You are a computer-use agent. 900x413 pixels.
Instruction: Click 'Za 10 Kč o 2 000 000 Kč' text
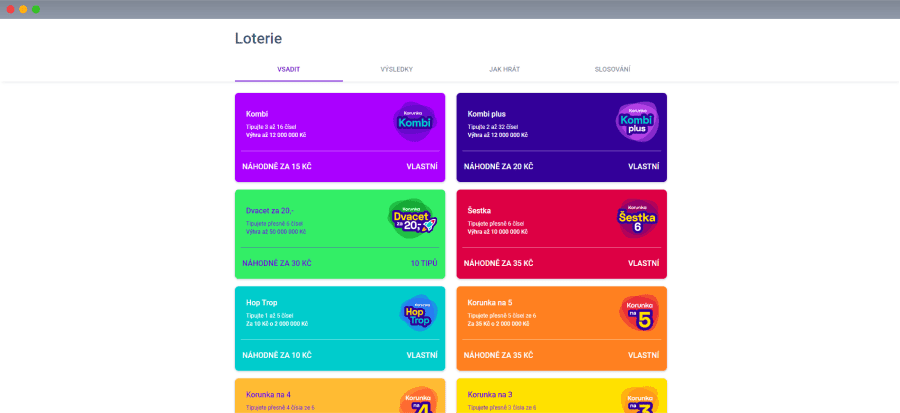[x=277, y=324]
